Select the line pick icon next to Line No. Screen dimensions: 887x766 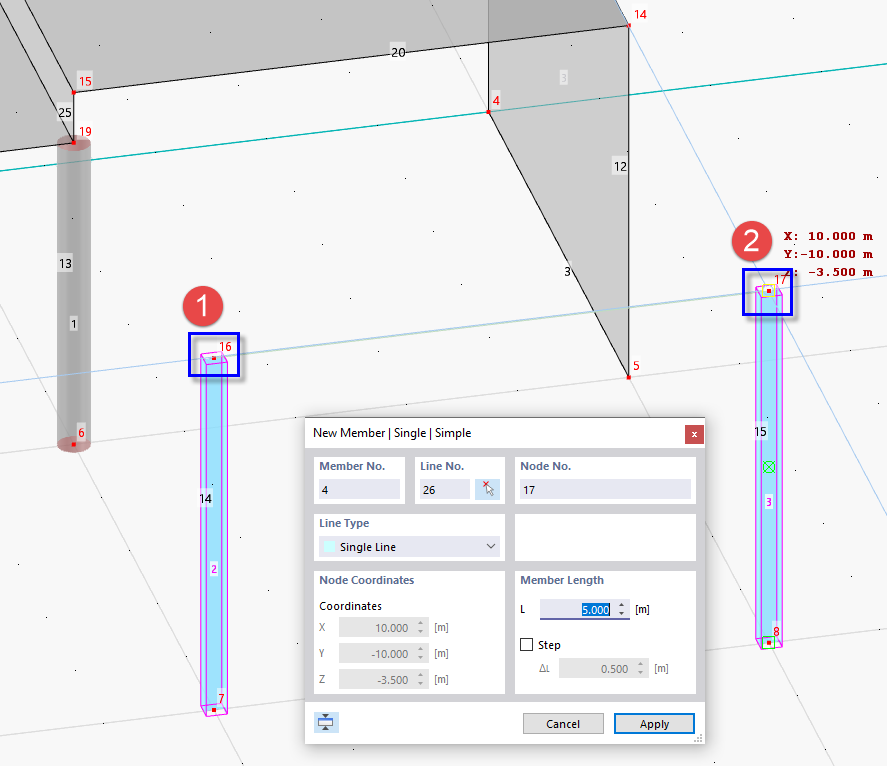pyautogui.click(x=487, y=488)
